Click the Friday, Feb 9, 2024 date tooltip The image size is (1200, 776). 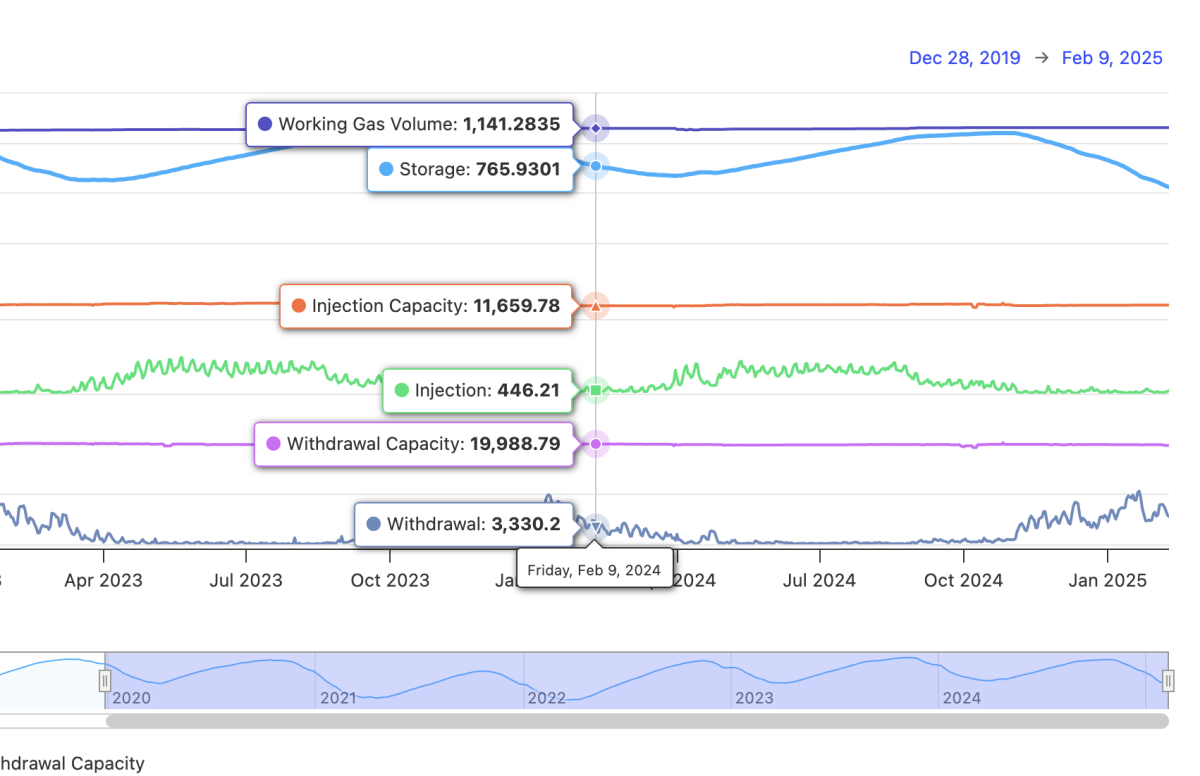(594, 571)
